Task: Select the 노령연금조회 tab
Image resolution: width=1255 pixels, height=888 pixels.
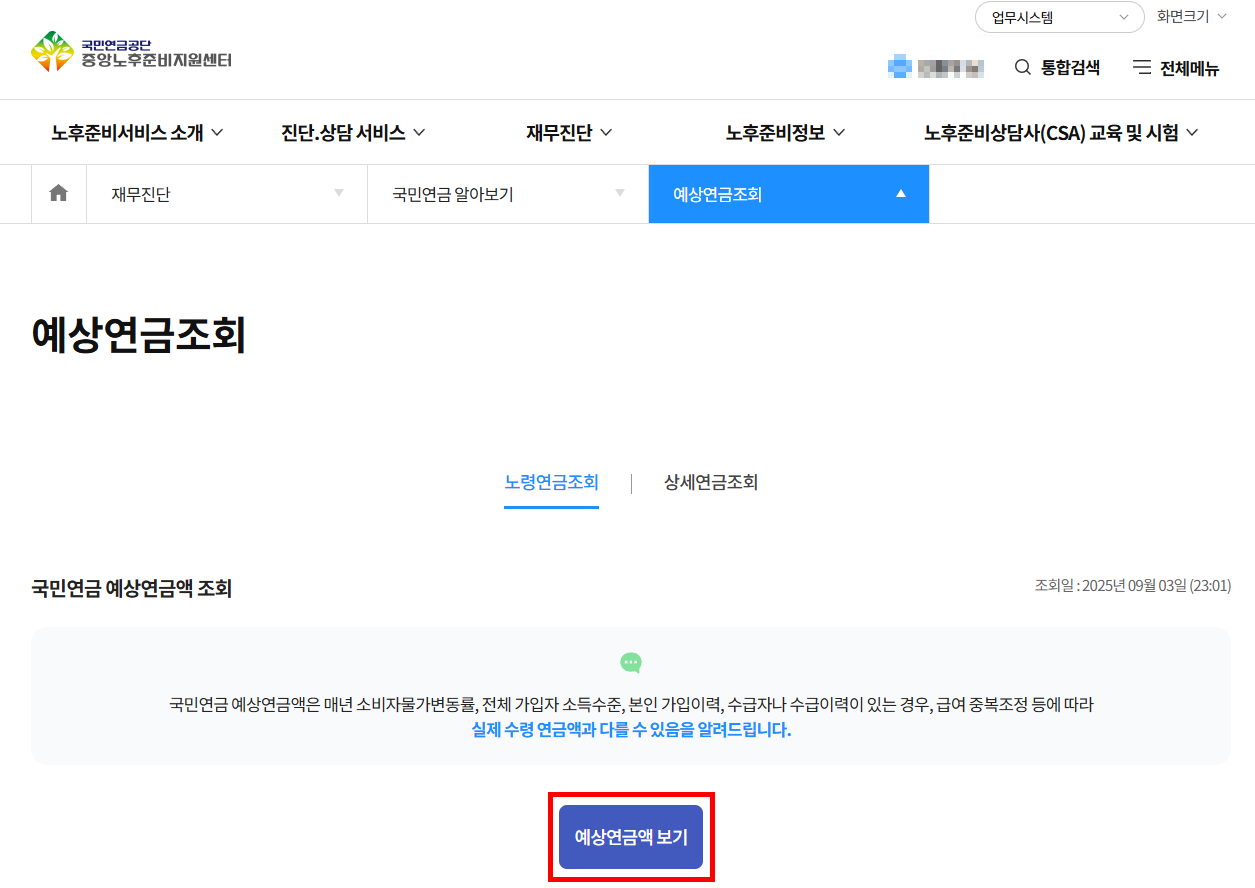Action: click(x=551, y=483)
